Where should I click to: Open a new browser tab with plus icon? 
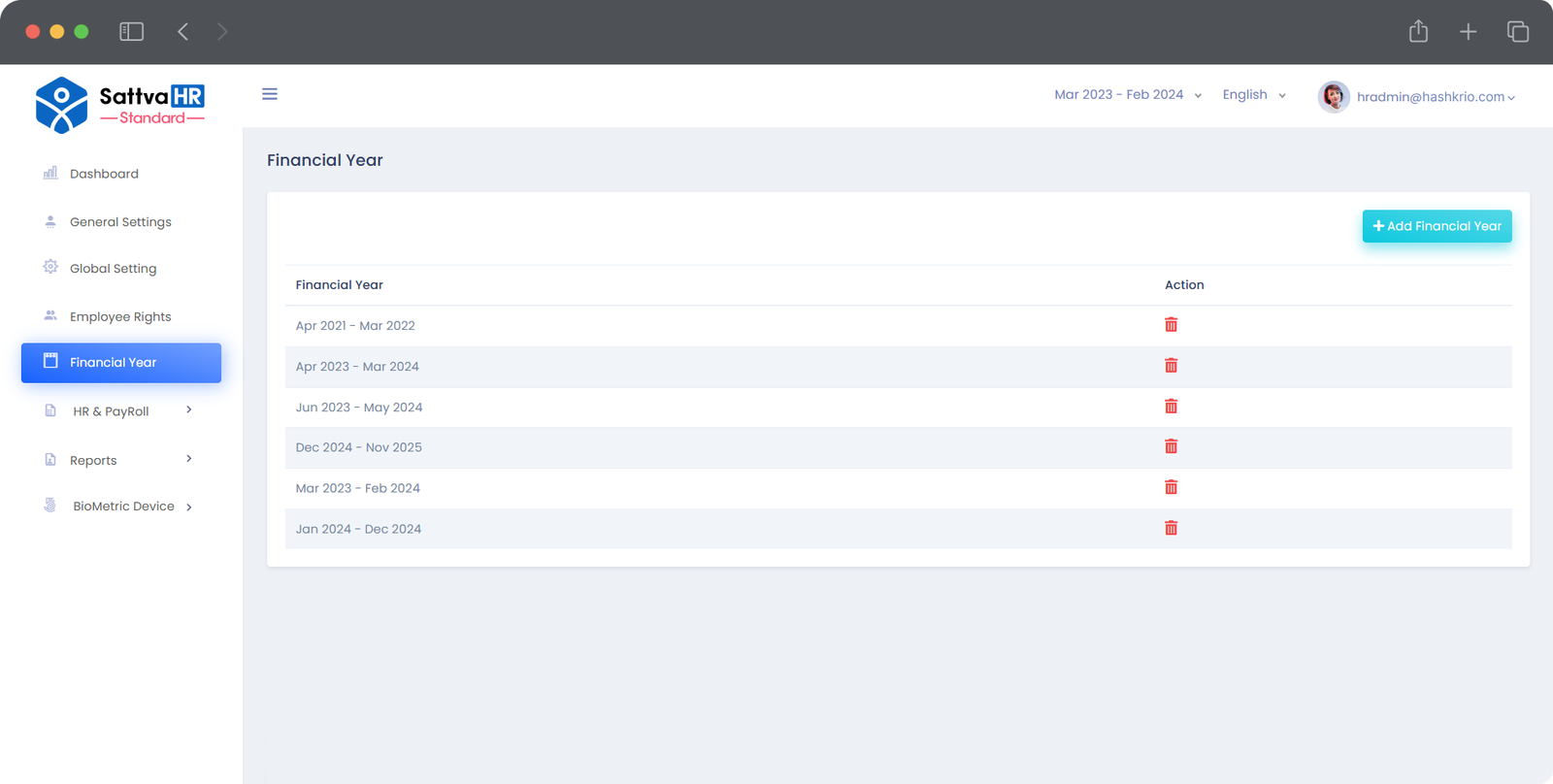tap(1468, 32)
